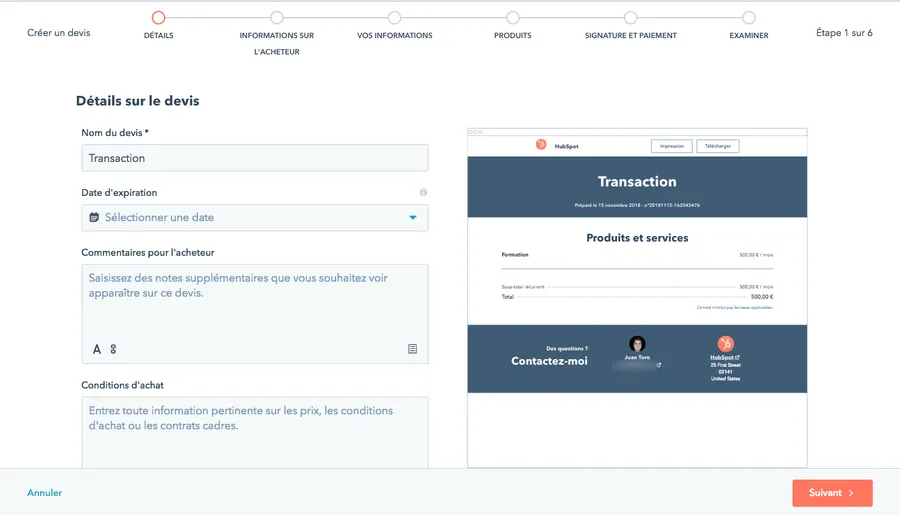
Task: Go to Informations sur l'acheteur step
Action: 277,18
